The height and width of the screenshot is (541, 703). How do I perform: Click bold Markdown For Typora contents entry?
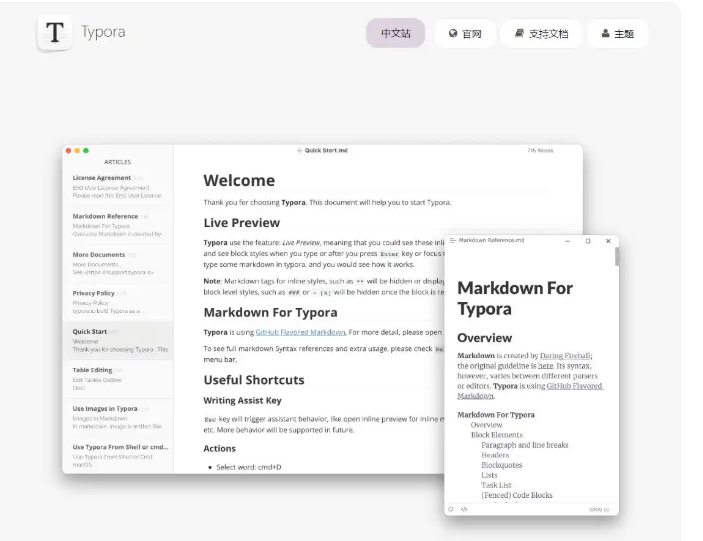496,415
